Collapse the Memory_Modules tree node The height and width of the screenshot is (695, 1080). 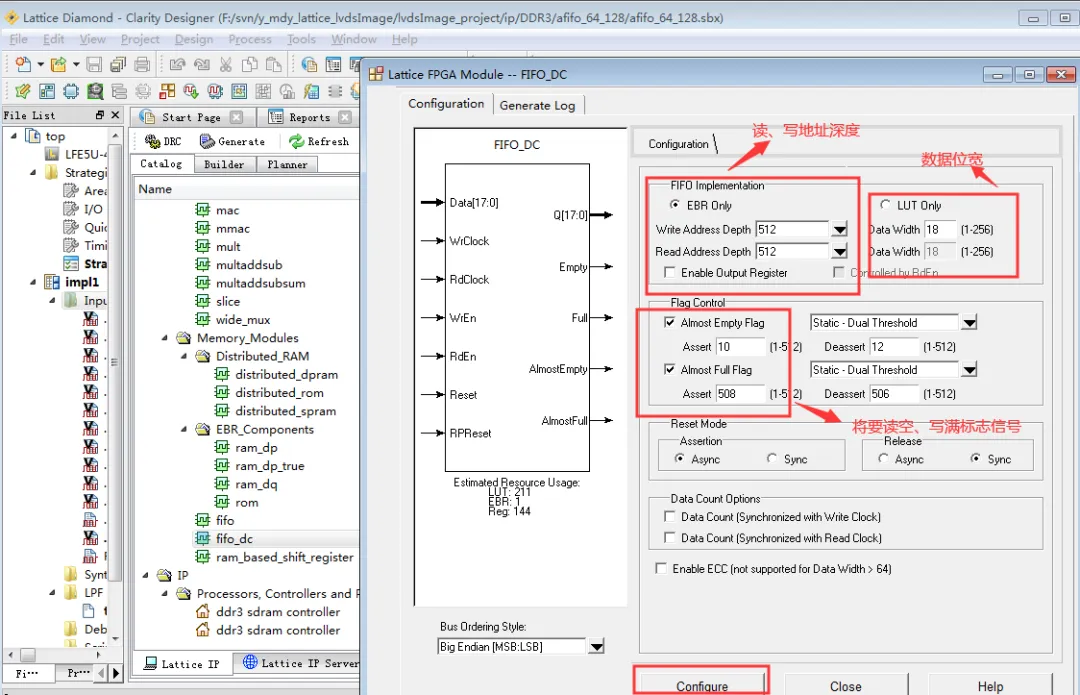click(x=164, y=338)
